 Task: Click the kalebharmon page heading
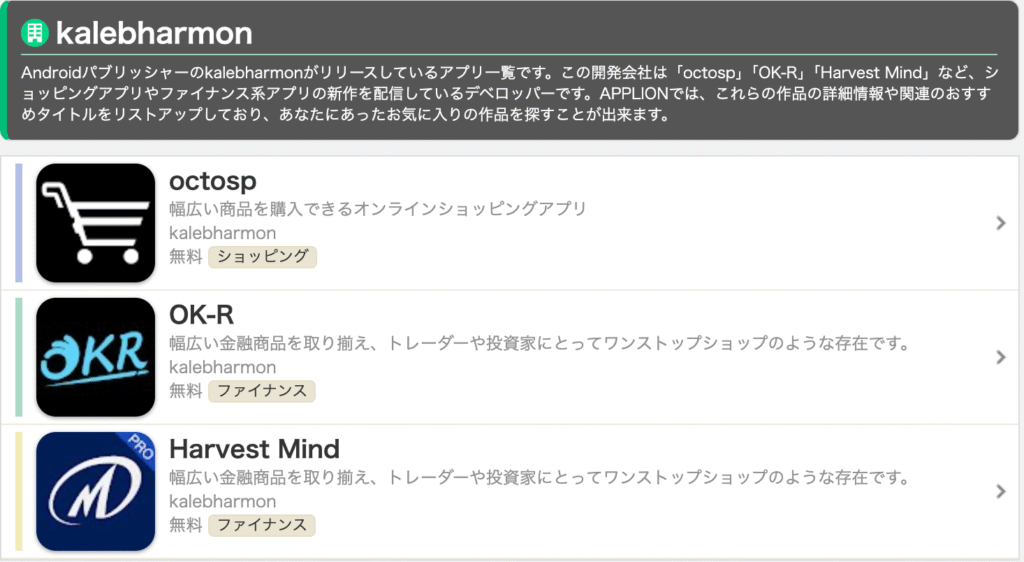click(154, 33)
